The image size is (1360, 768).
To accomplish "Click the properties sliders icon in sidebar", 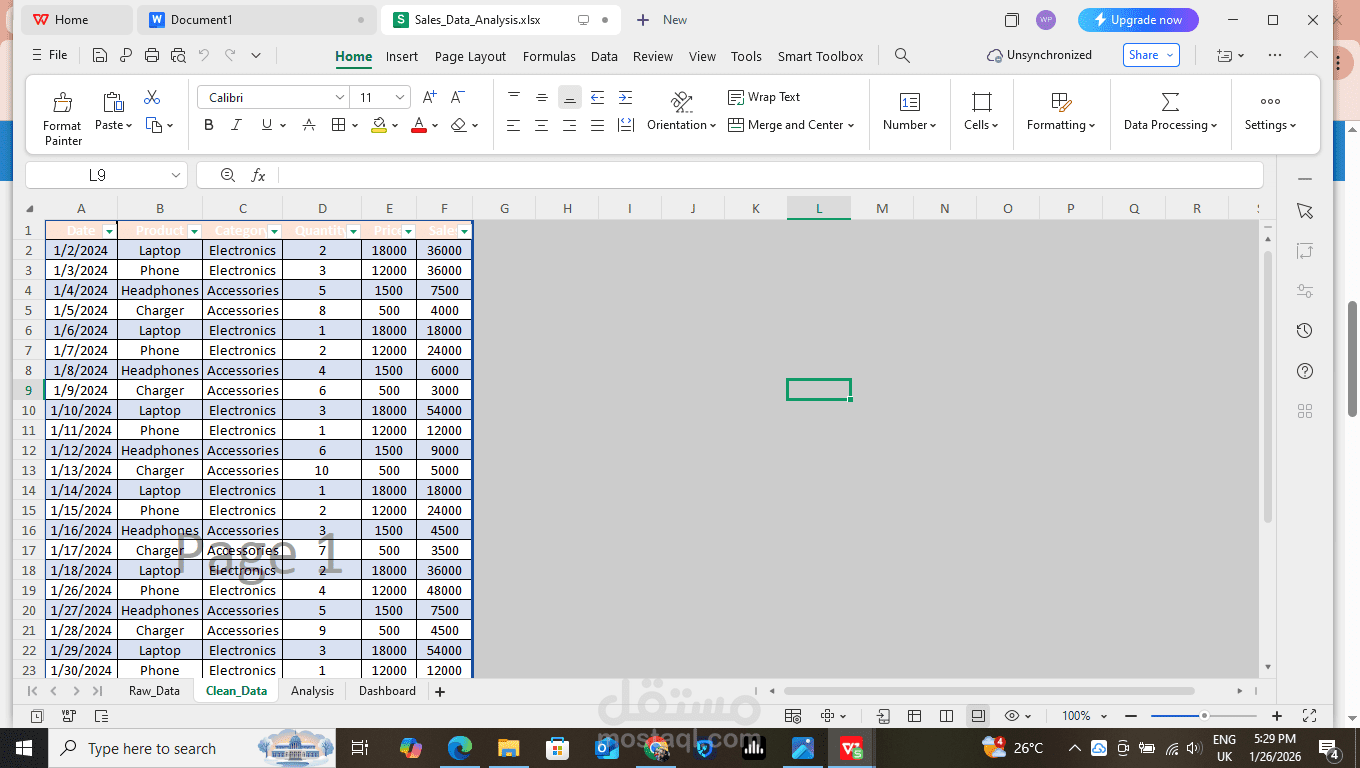I will [1305, 291].
